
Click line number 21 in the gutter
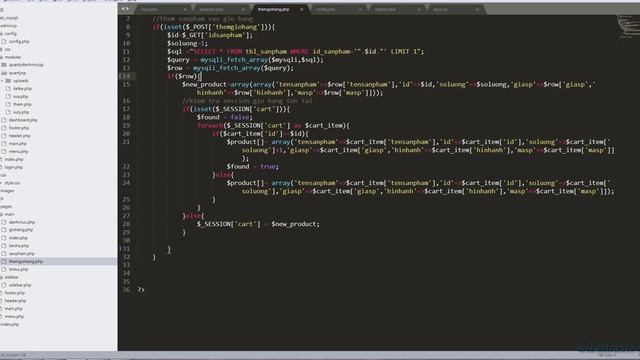pyautogui.click(x=126, y=142)
